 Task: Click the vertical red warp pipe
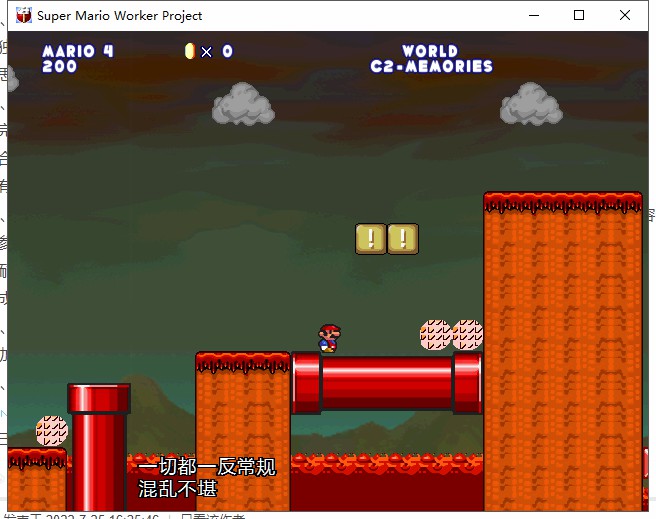click(x=99, y=447)
